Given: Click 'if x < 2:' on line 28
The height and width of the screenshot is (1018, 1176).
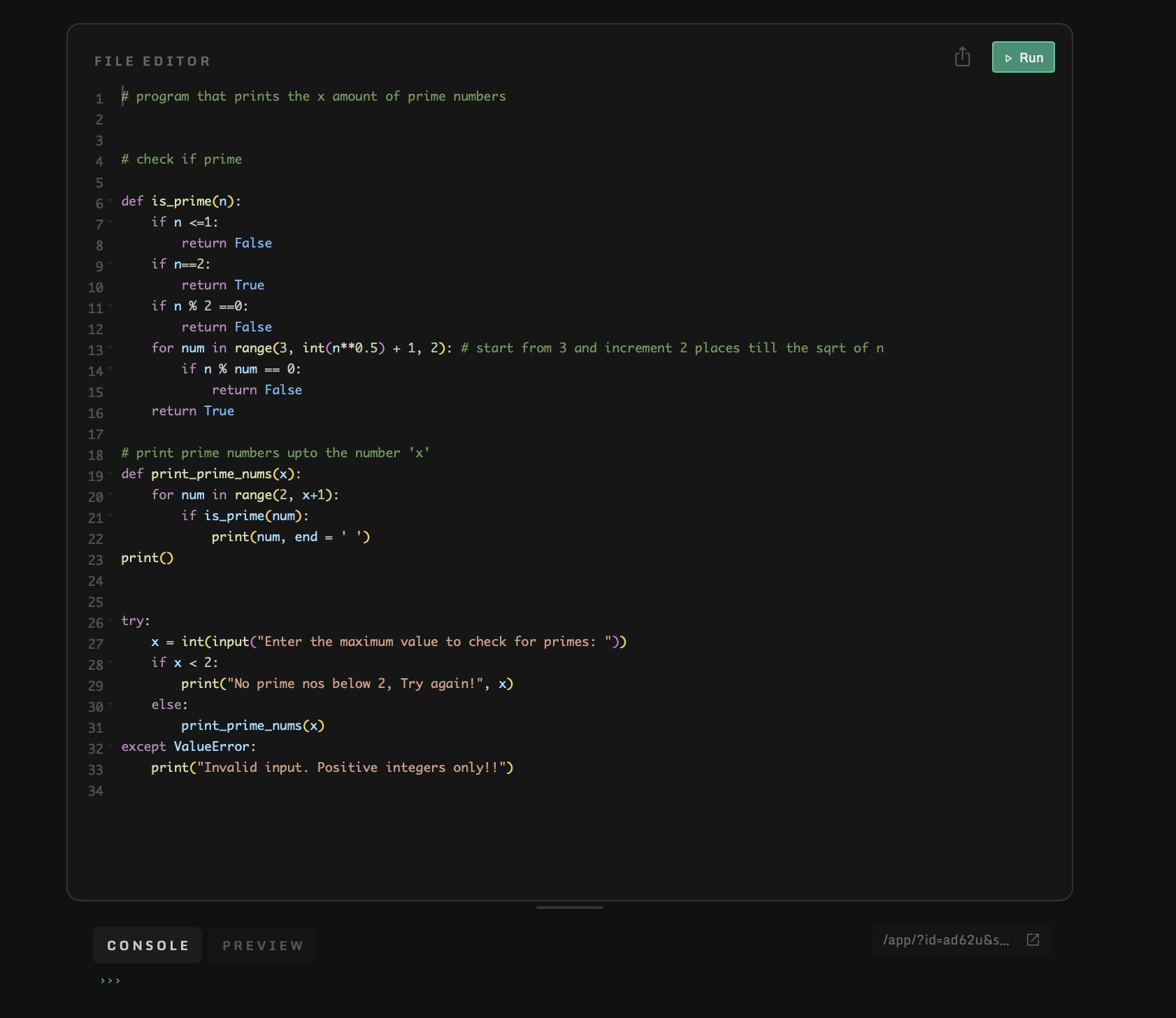Looking at the screenshot, I should 185,663.
